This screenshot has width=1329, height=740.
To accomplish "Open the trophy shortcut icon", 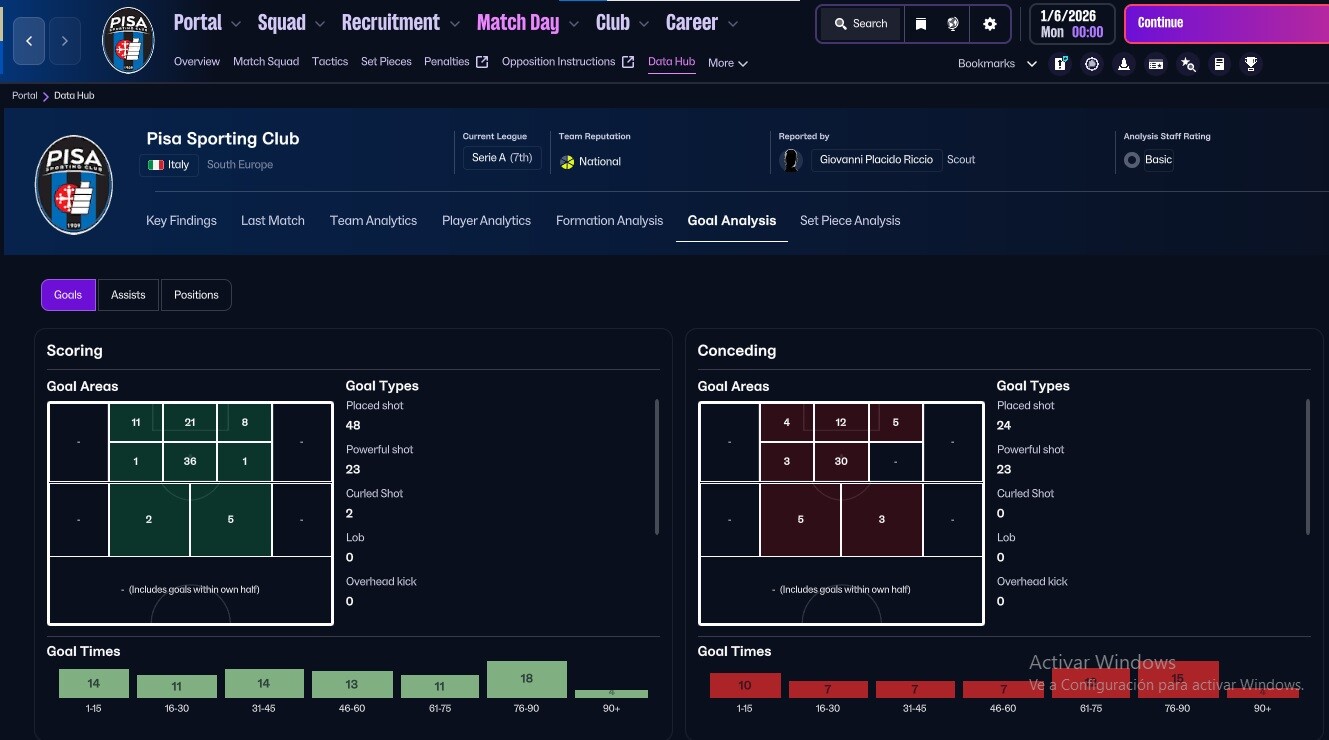I will [x=1250, y=64].
